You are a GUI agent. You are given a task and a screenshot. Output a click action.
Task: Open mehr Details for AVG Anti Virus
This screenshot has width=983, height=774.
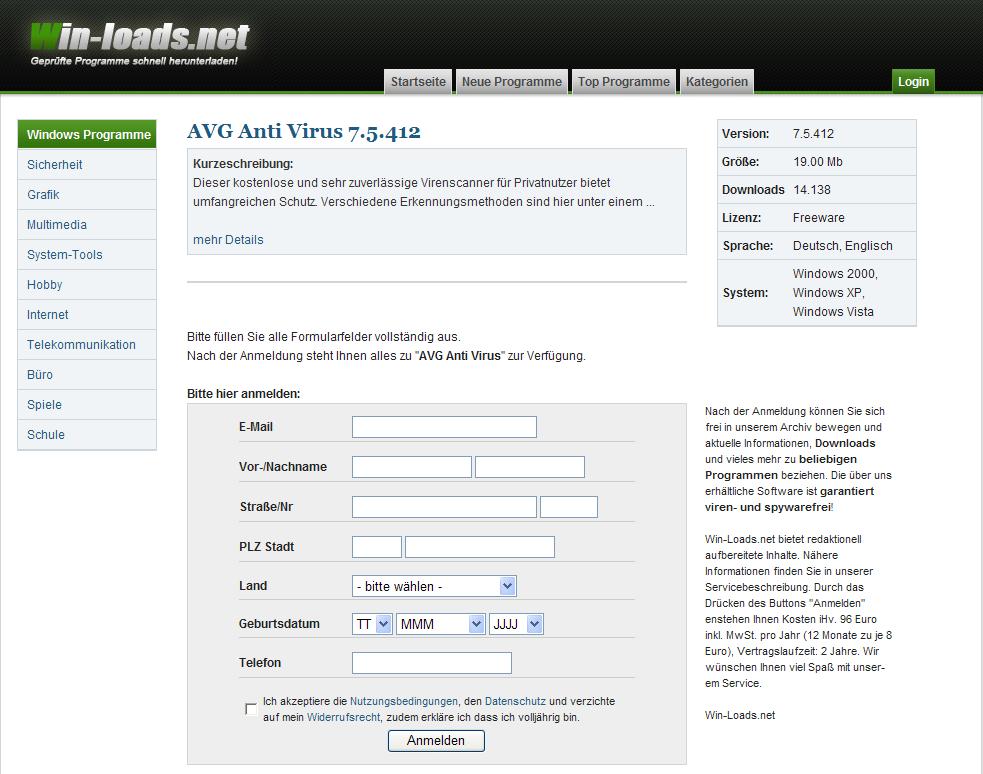(226, 240)
